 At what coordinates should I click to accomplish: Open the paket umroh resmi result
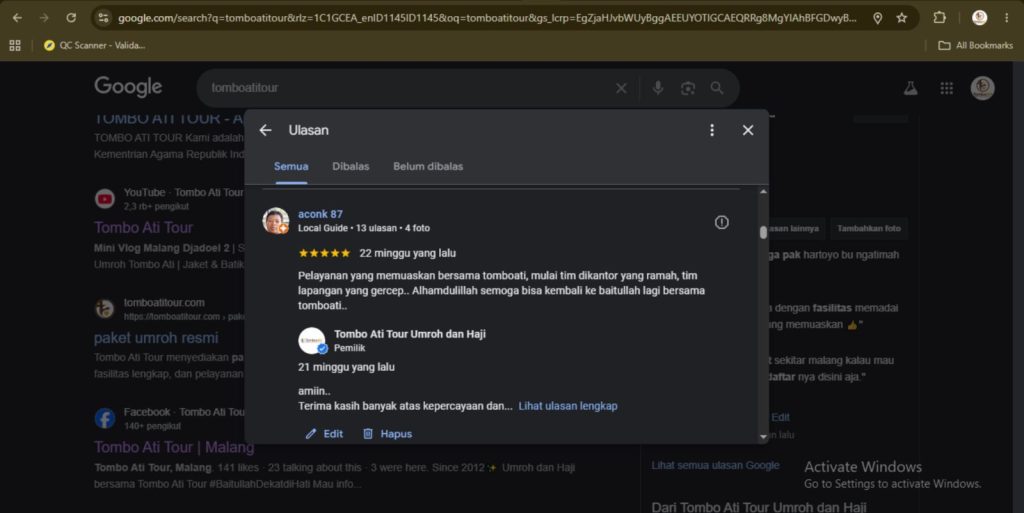tap(156, 337)
